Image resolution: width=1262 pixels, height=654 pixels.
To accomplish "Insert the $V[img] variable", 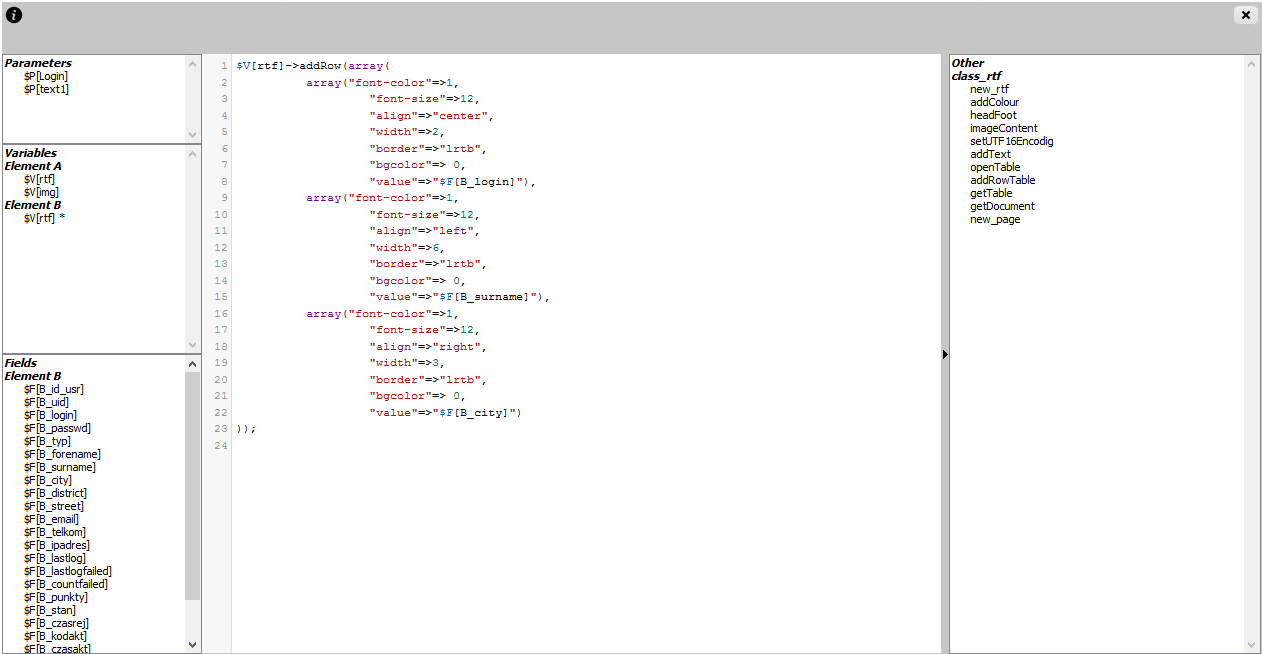I will [41, 192].
